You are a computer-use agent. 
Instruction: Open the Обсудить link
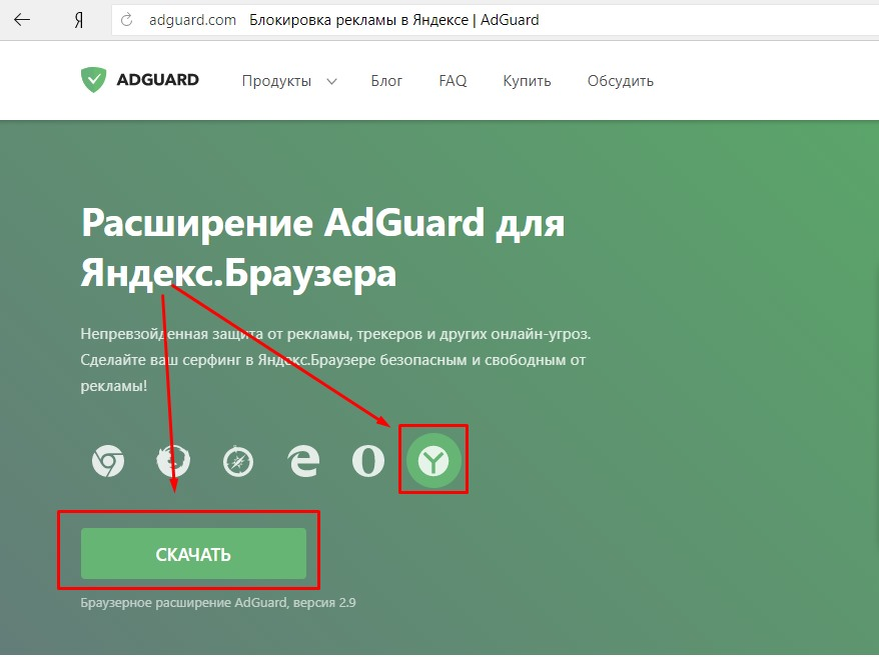(620, 81)
